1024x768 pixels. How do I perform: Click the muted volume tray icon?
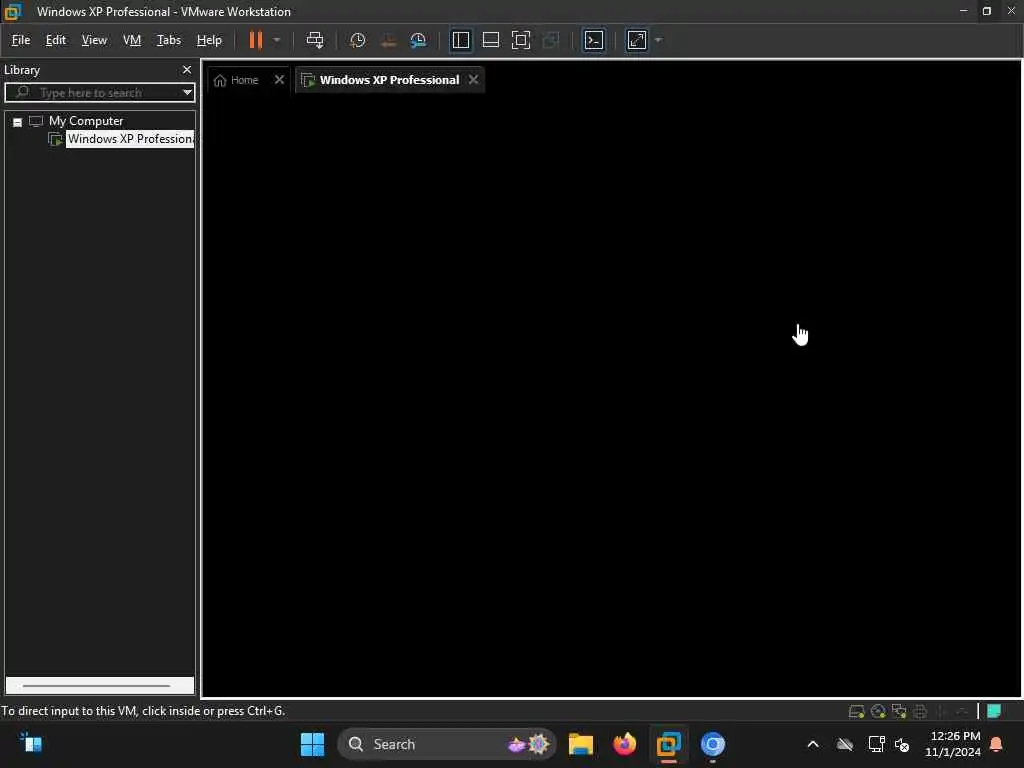tap(902, 744)
